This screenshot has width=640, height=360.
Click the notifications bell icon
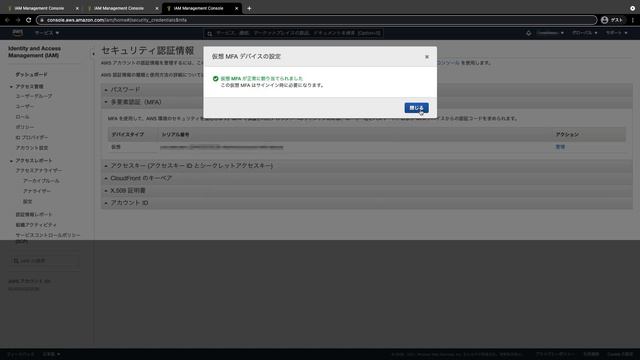[x=529, y=33]
